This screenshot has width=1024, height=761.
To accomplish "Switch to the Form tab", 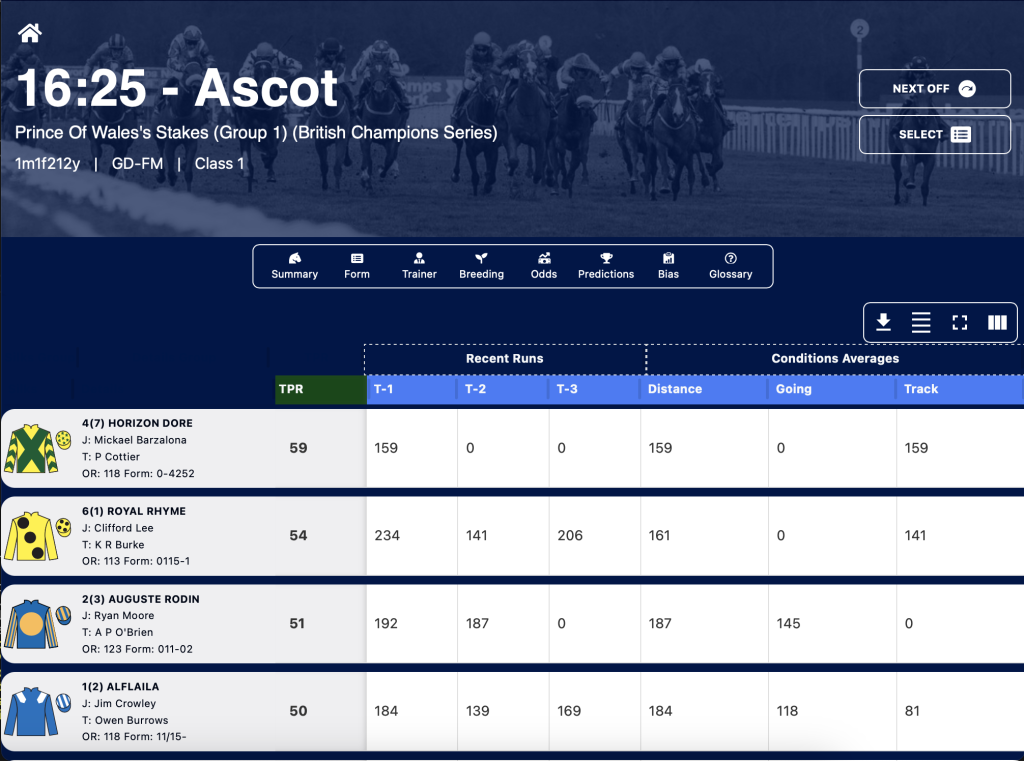I will 357,266.
